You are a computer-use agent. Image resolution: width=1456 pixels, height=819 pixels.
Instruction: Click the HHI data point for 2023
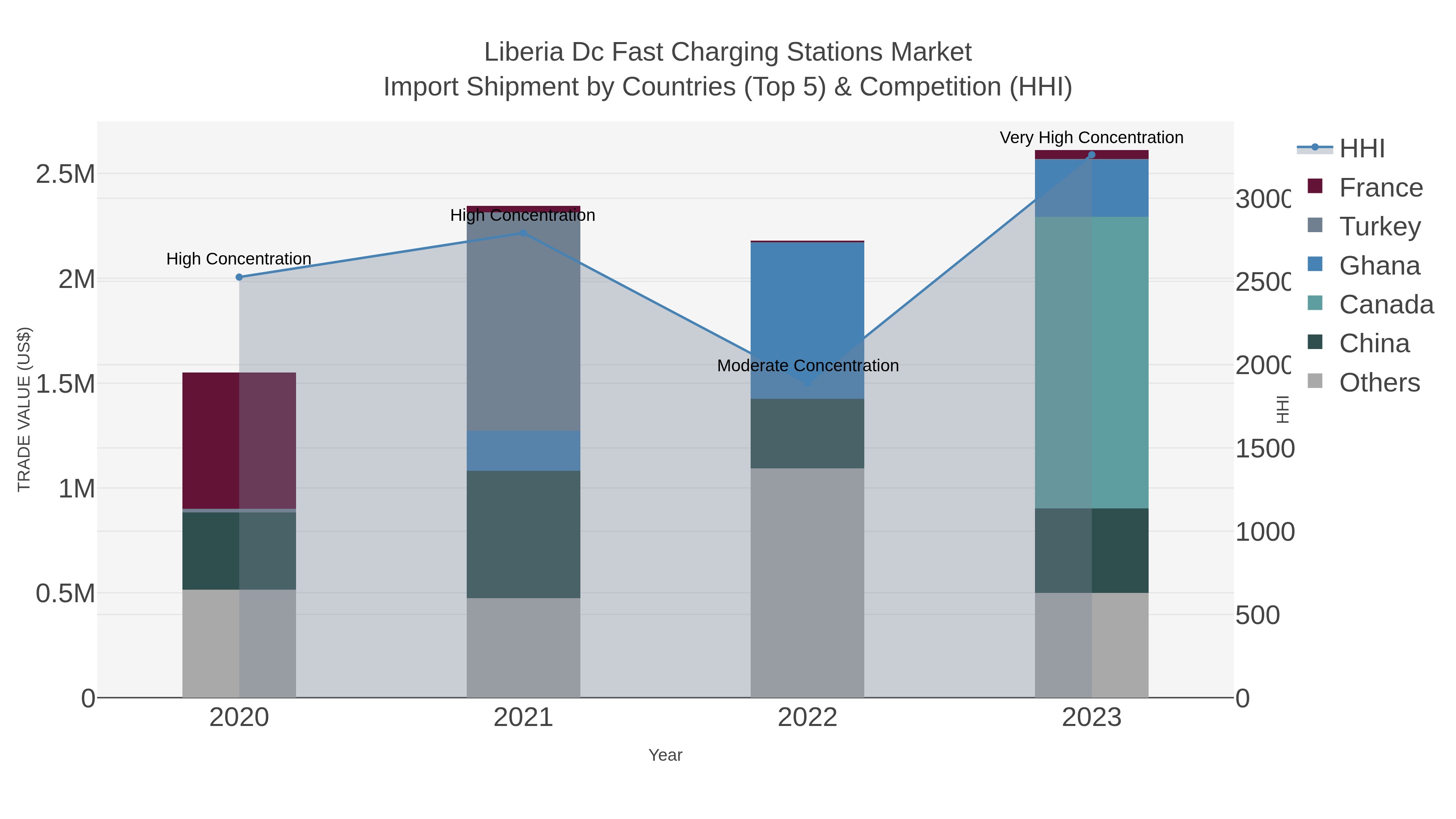click(x=1092, y=155)
